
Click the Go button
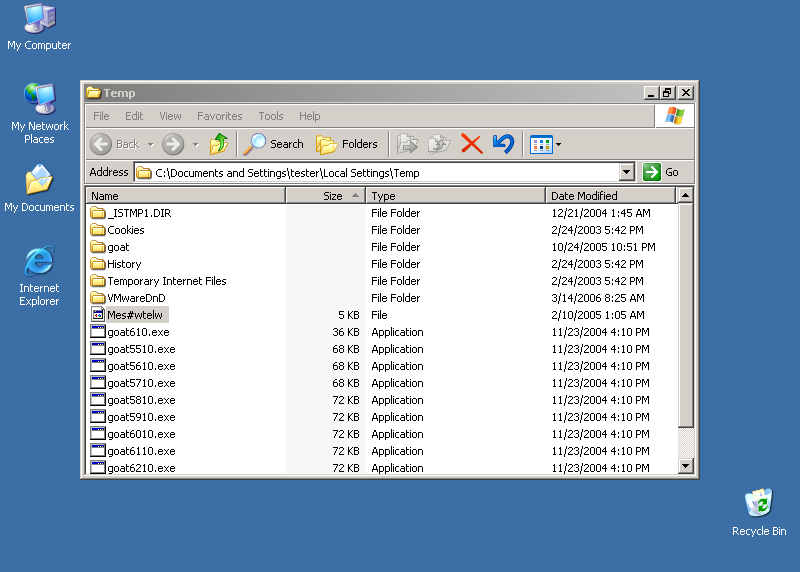(x=661, y=172)
